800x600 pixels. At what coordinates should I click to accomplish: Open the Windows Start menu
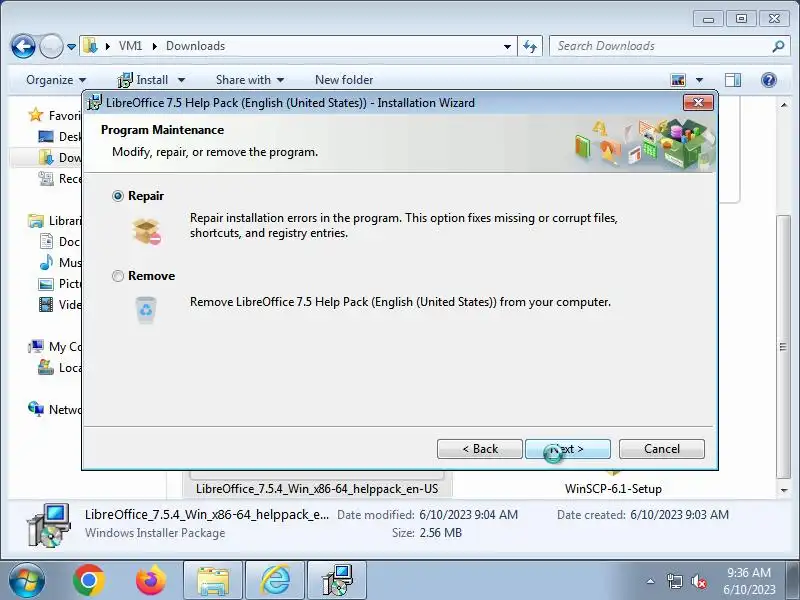click(x=26, y=581)
